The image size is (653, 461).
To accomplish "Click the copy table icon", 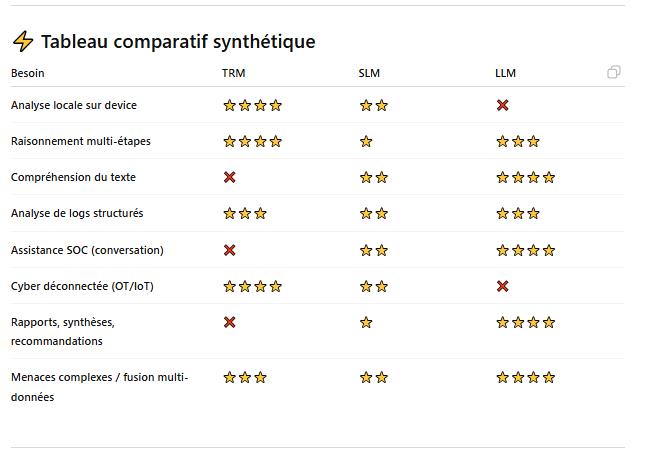I will 614,72.
